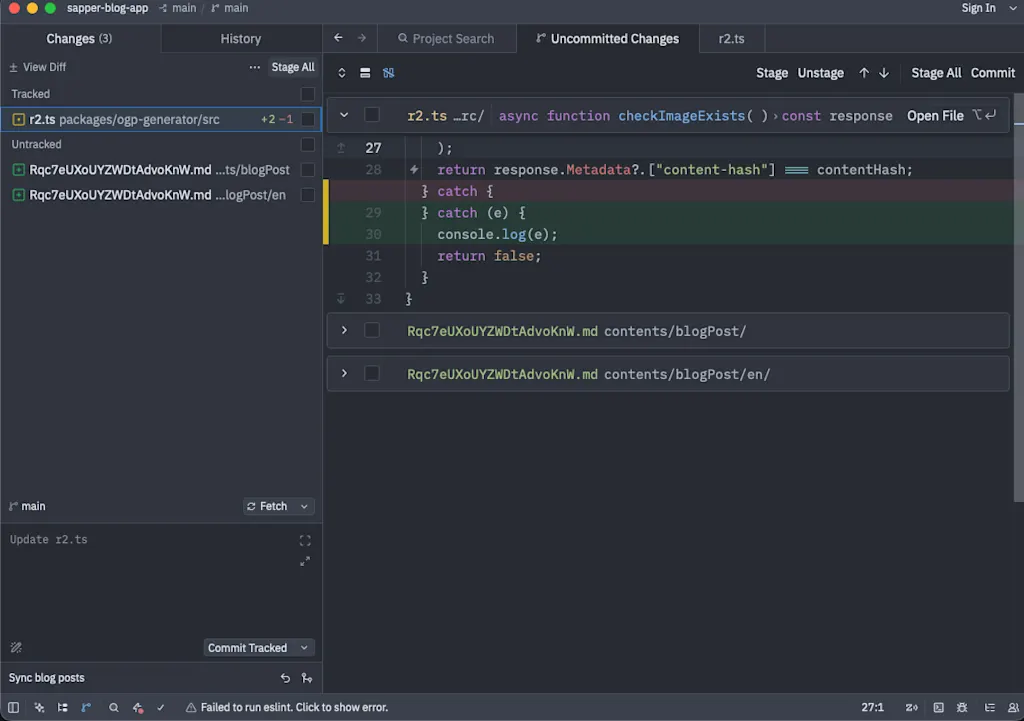Open the Commit Tracked dropdown arrow
The image size is (1024, 721).
[304, 648]
